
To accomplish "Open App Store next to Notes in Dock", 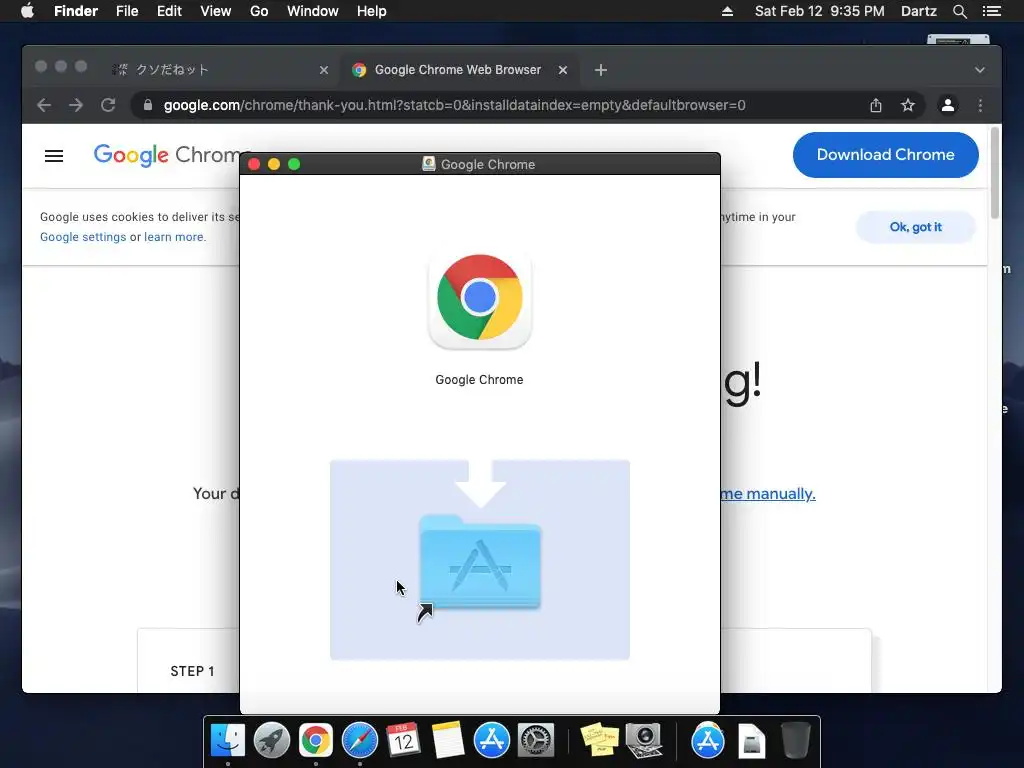I will tap(492, 741).
